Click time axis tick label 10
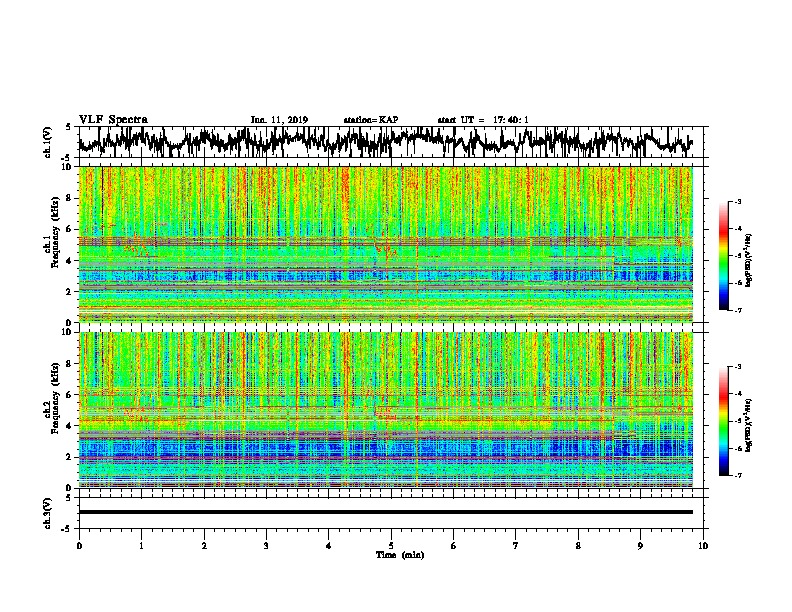Screen dimensions: 792x612 point(703,546)
